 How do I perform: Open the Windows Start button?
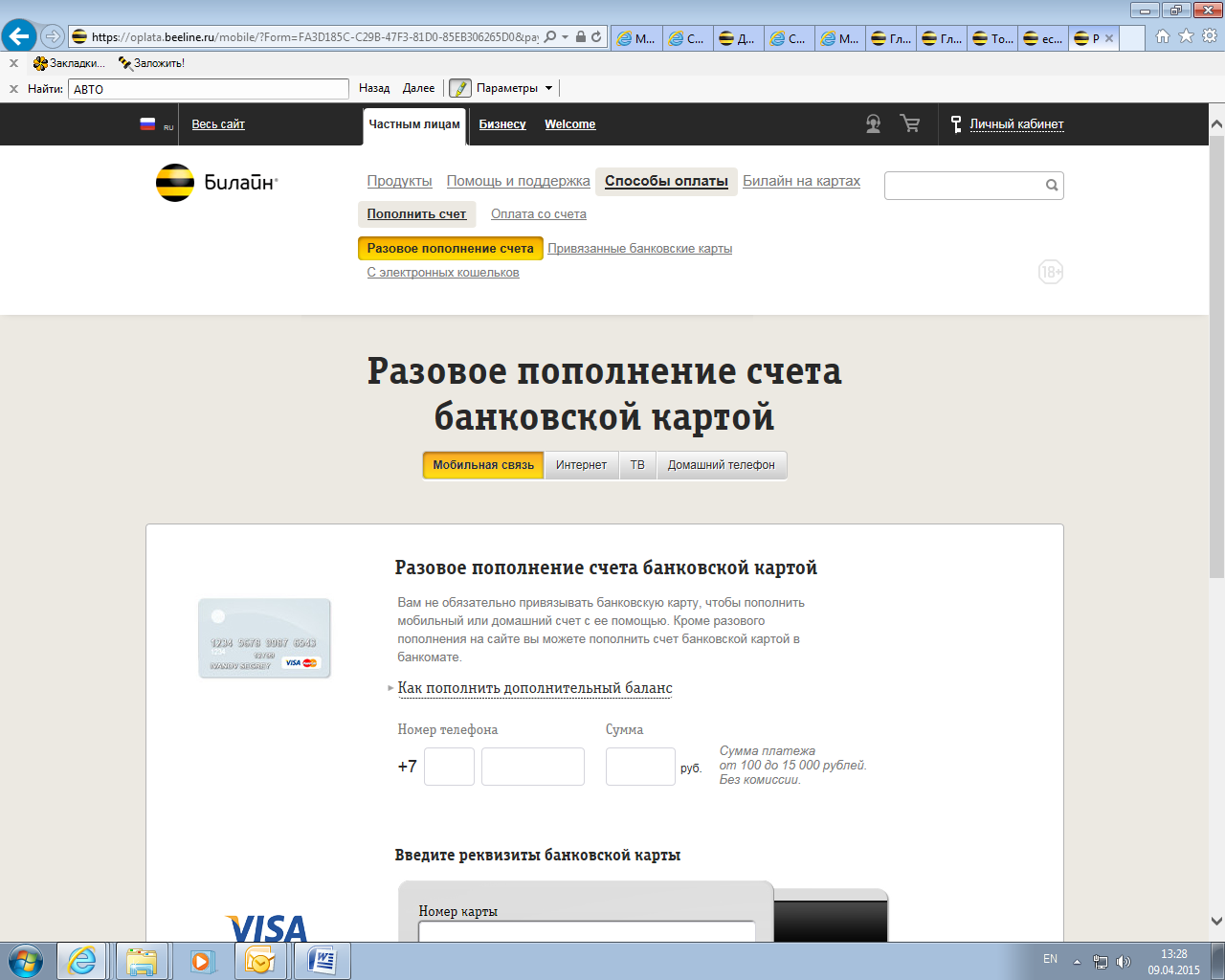tap(25, 960)
